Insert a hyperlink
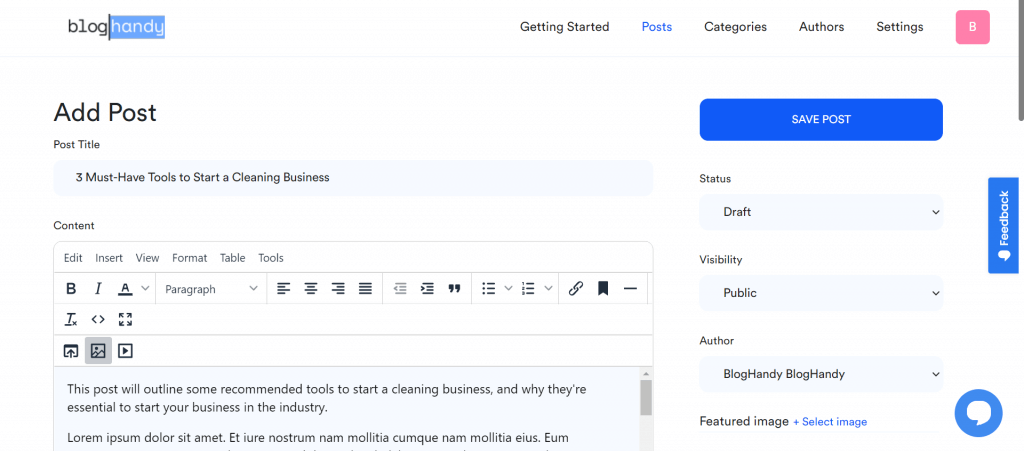1024x451 pixels. click(x=575, y=288)
